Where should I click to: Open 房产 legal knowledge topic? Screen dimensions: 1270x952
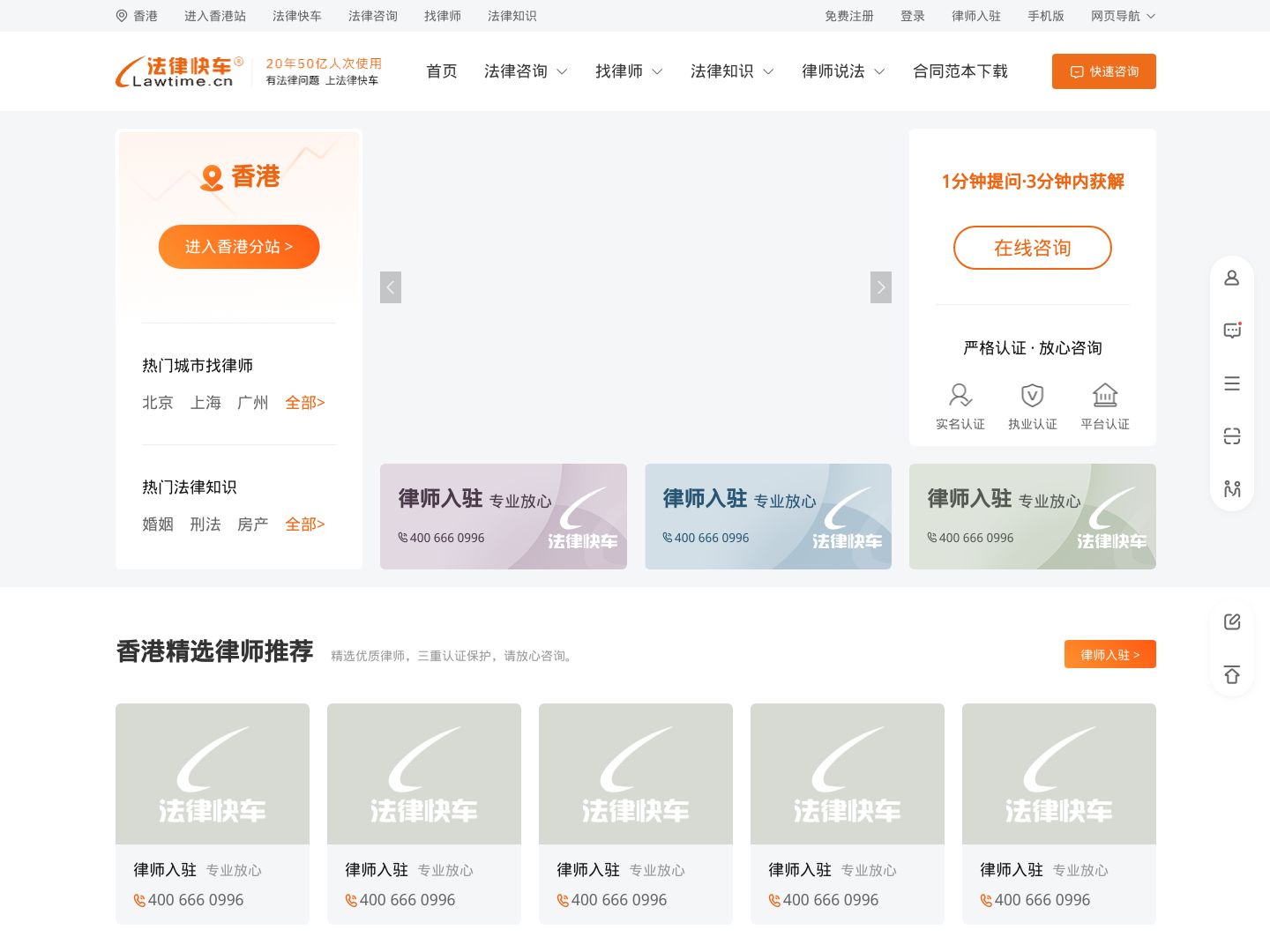(x=253, y=524)
